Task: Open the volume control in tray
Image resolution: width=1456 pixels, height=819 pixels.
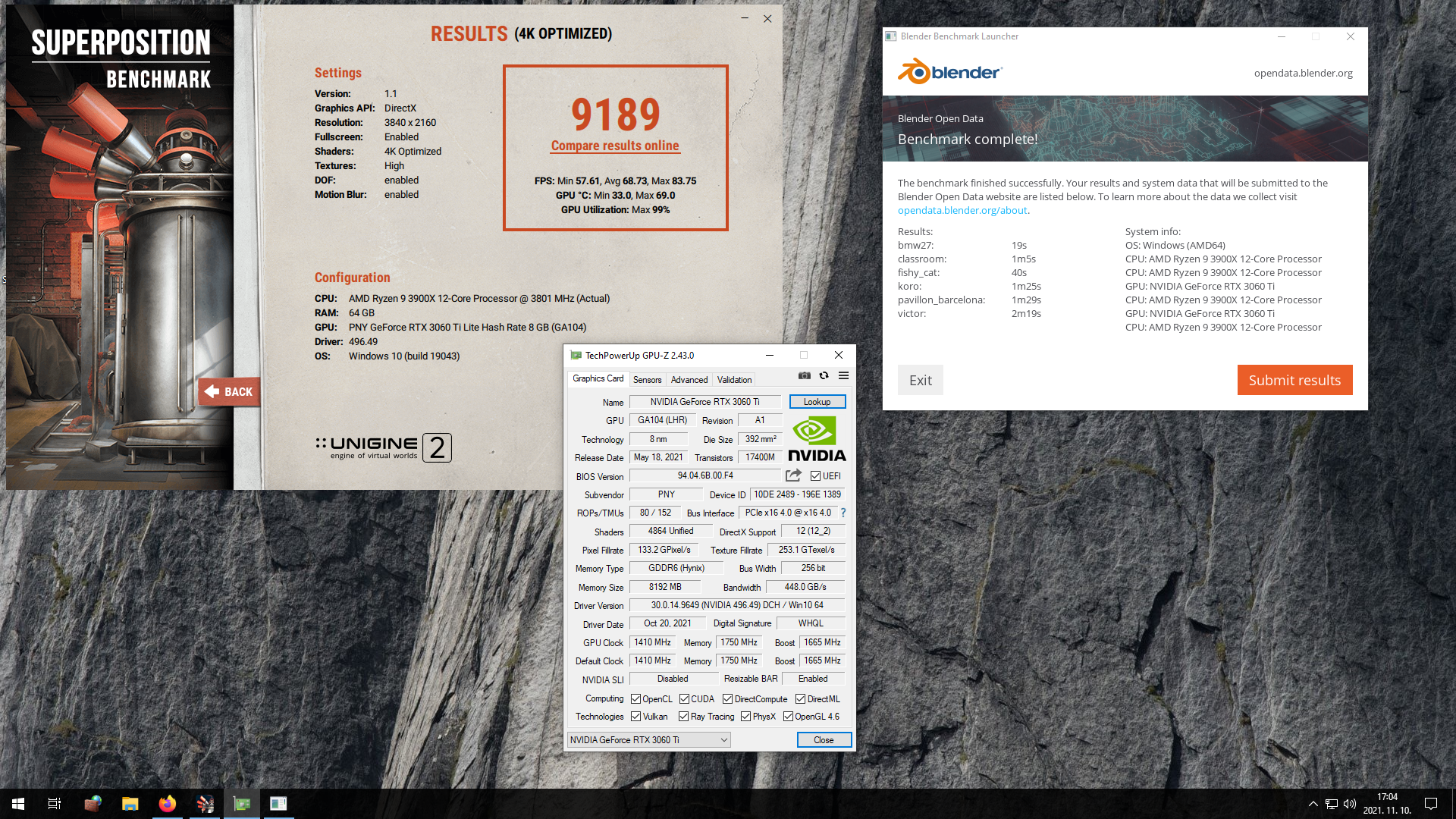Action: click(x=1350, y=804)
